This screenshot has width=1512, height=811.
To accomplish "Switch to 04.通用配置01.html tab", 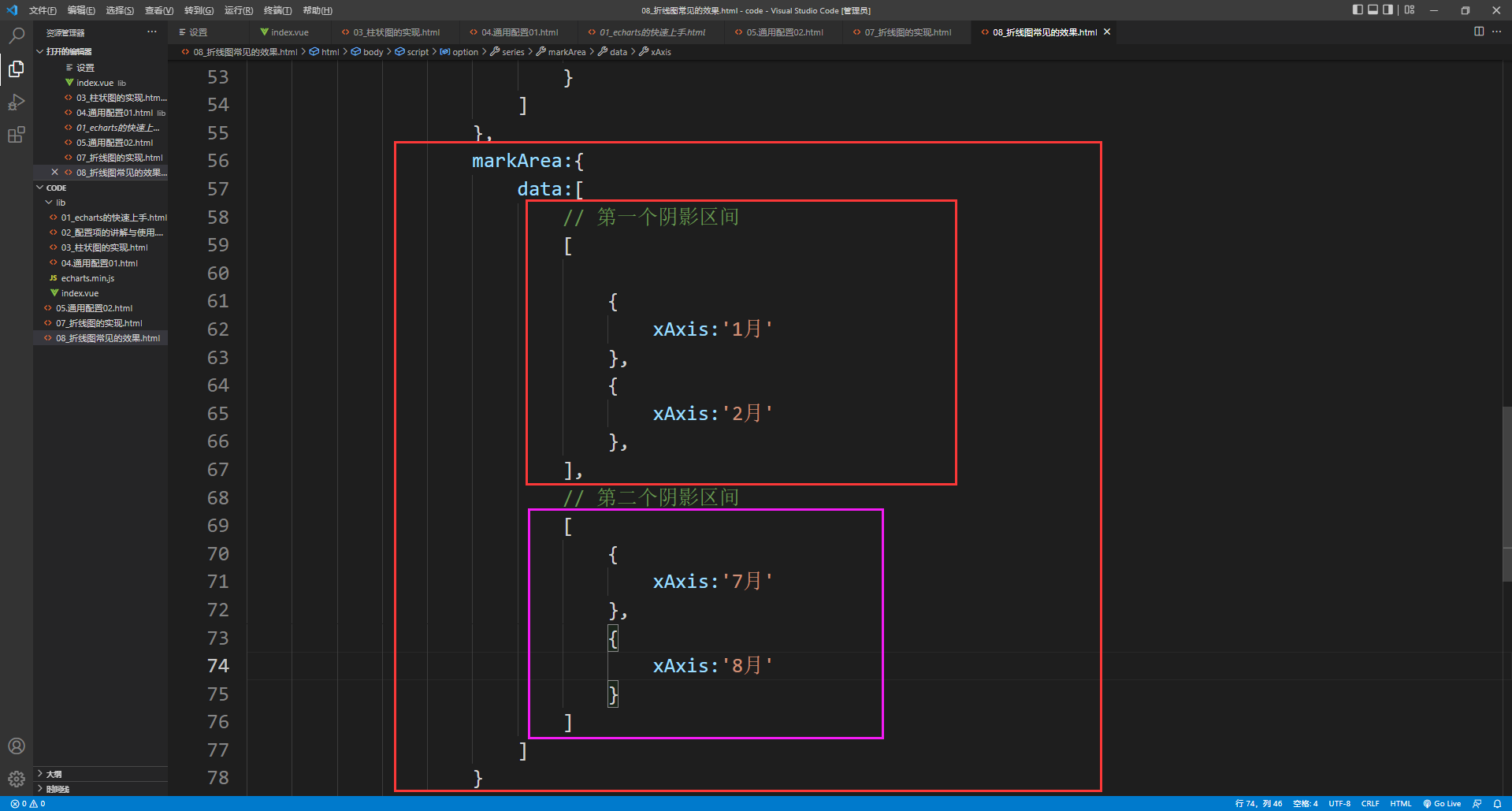I will pos(519,32).
